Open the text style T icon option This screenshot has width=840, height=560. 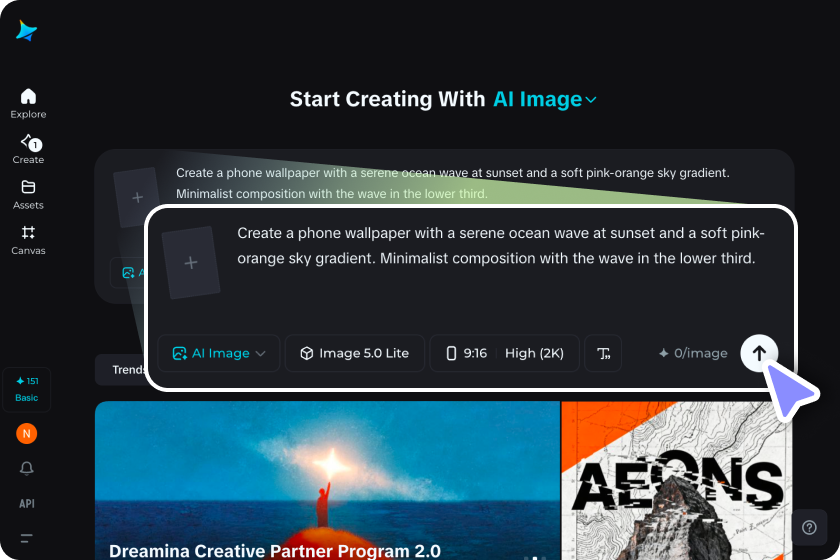(603, 353)
